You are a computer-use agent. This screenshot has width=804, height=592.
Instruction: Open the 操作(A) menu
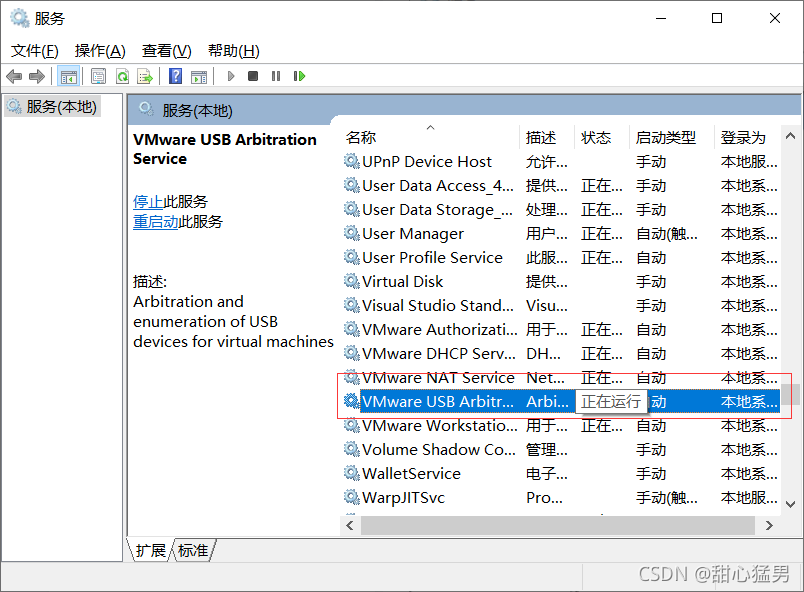100,51
